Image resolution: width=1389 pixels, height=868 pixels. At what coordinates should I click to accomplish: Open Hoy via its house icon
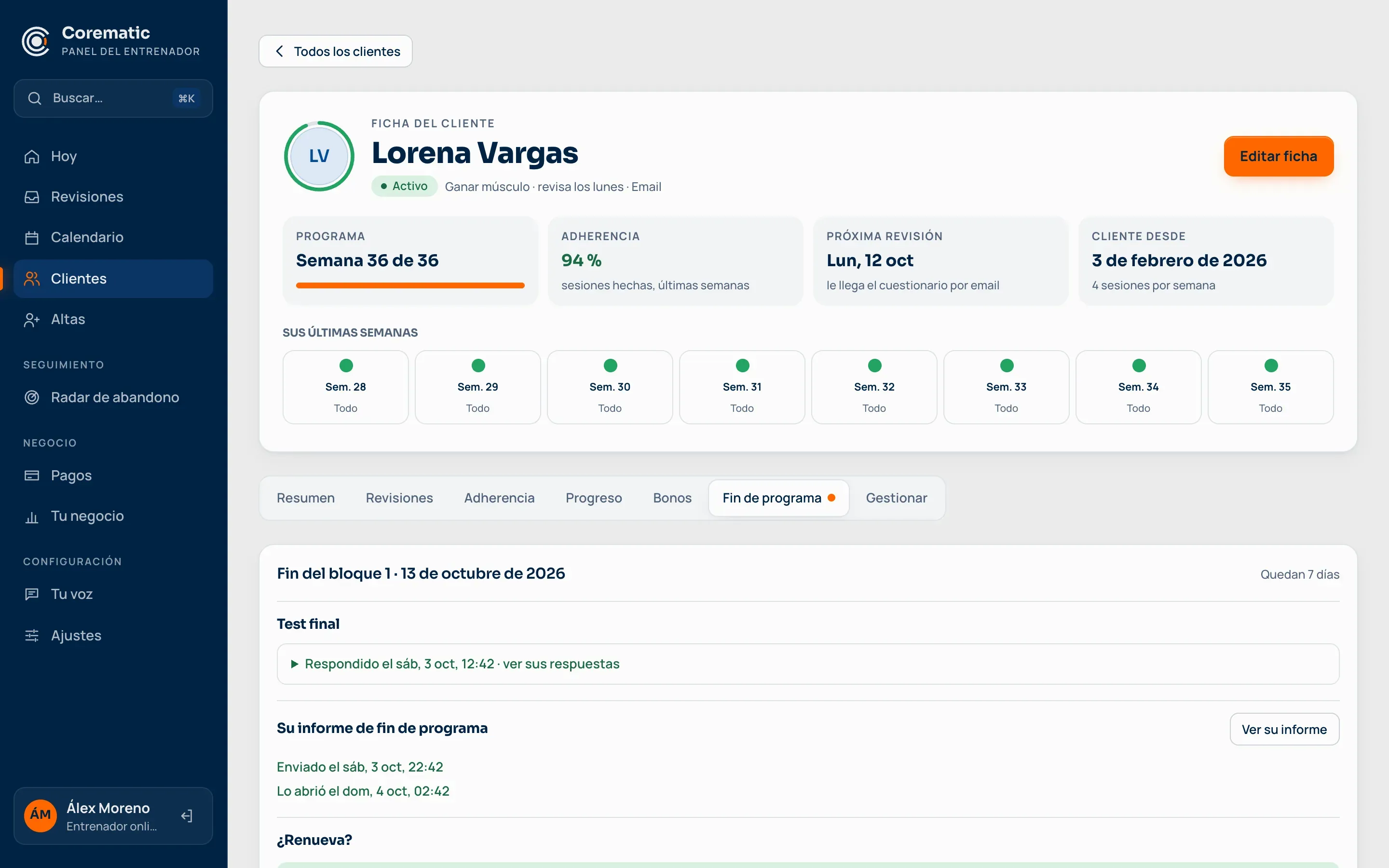click(31, 156)
